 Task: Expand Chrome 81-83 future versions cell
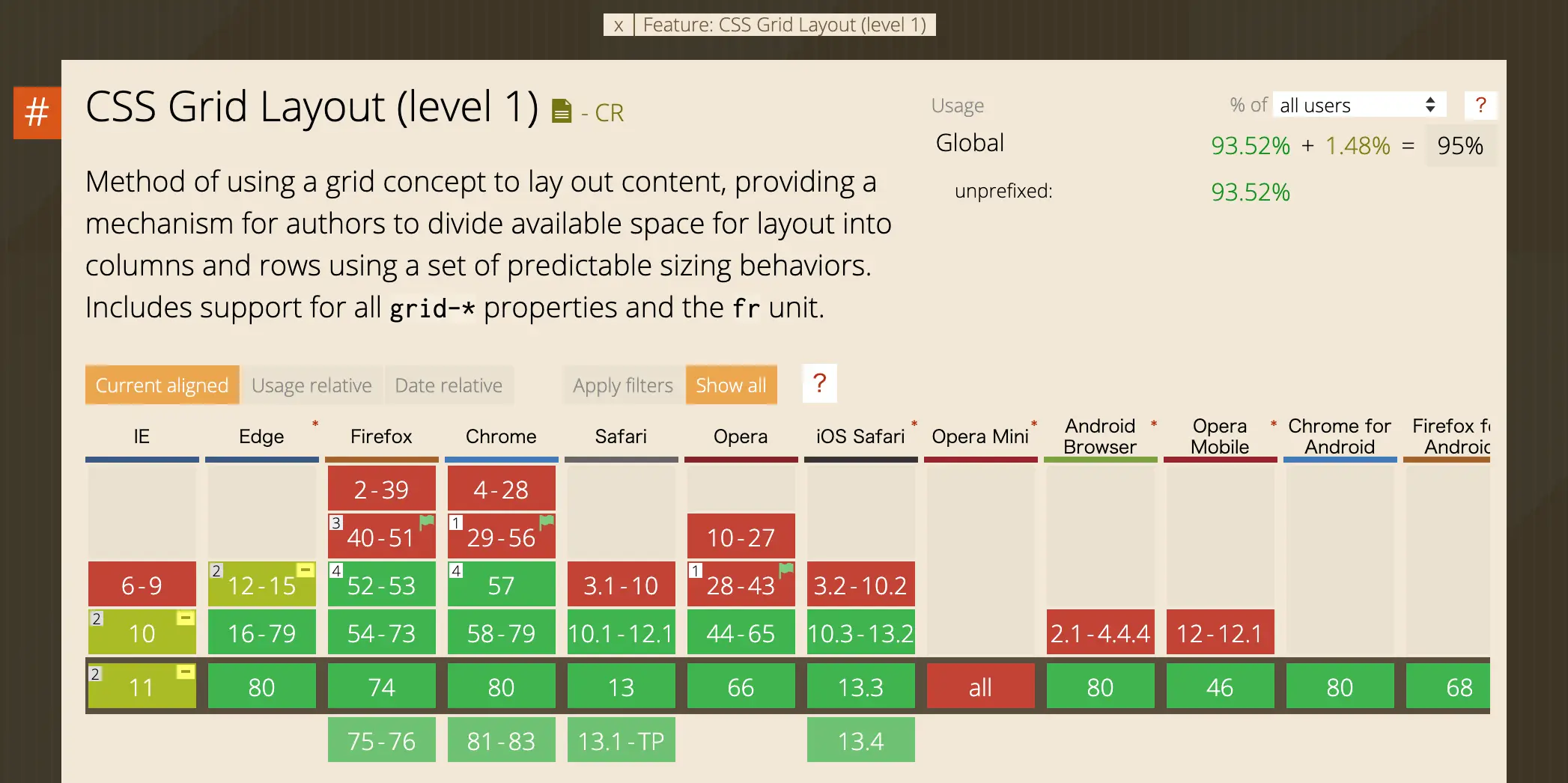click(x=501, y=740)
